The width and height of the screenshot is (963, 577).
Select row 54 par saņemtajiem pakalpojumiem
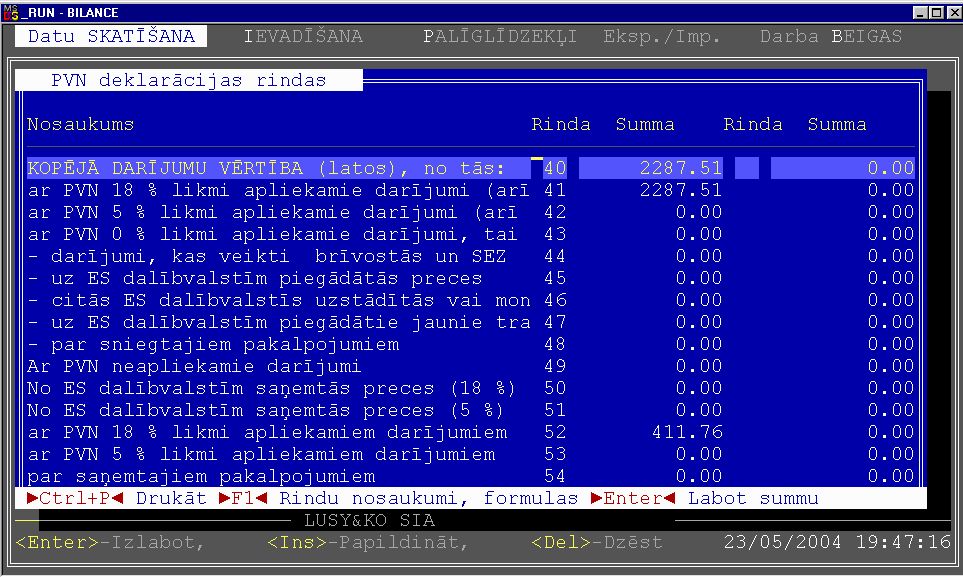(201, 476)
